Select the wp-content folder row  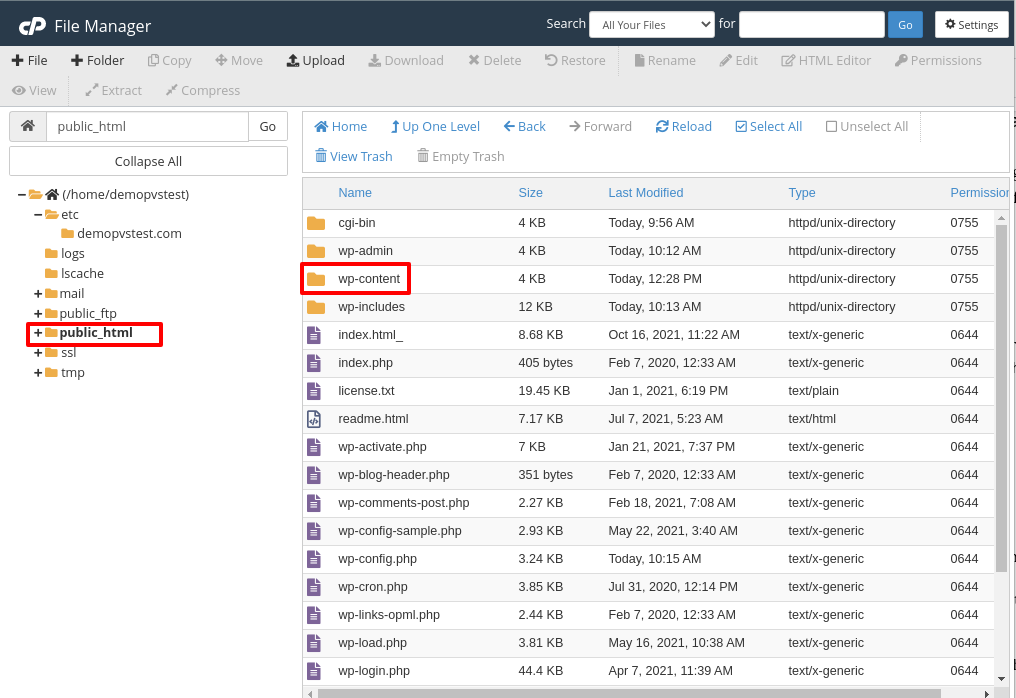coord(648,279)
